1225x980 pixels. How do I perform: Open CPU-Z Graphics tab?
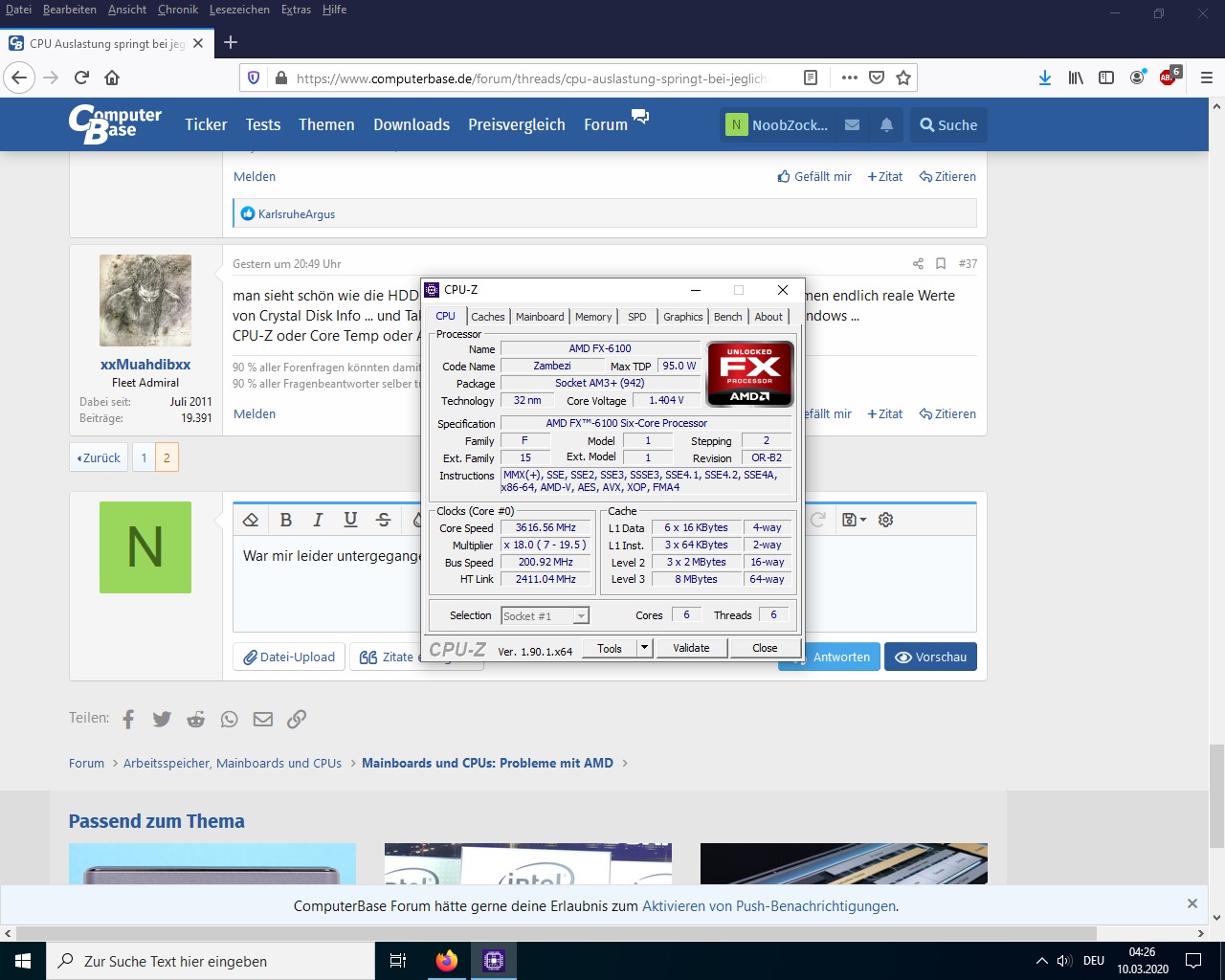pos(683,317)
